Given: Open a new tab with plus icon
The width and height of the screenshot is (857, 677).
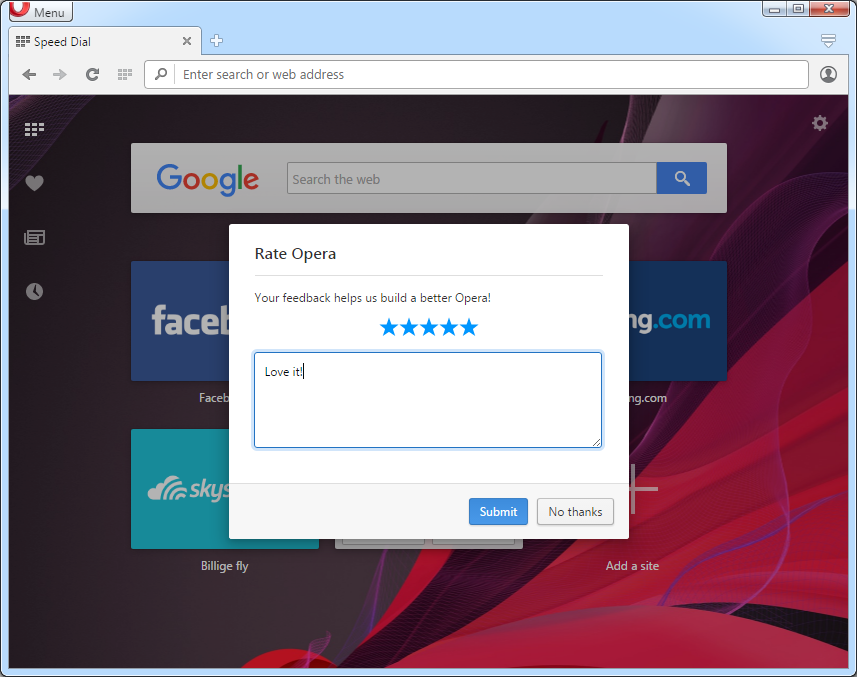Looking at the screenshot, I should tap(216, 41).
